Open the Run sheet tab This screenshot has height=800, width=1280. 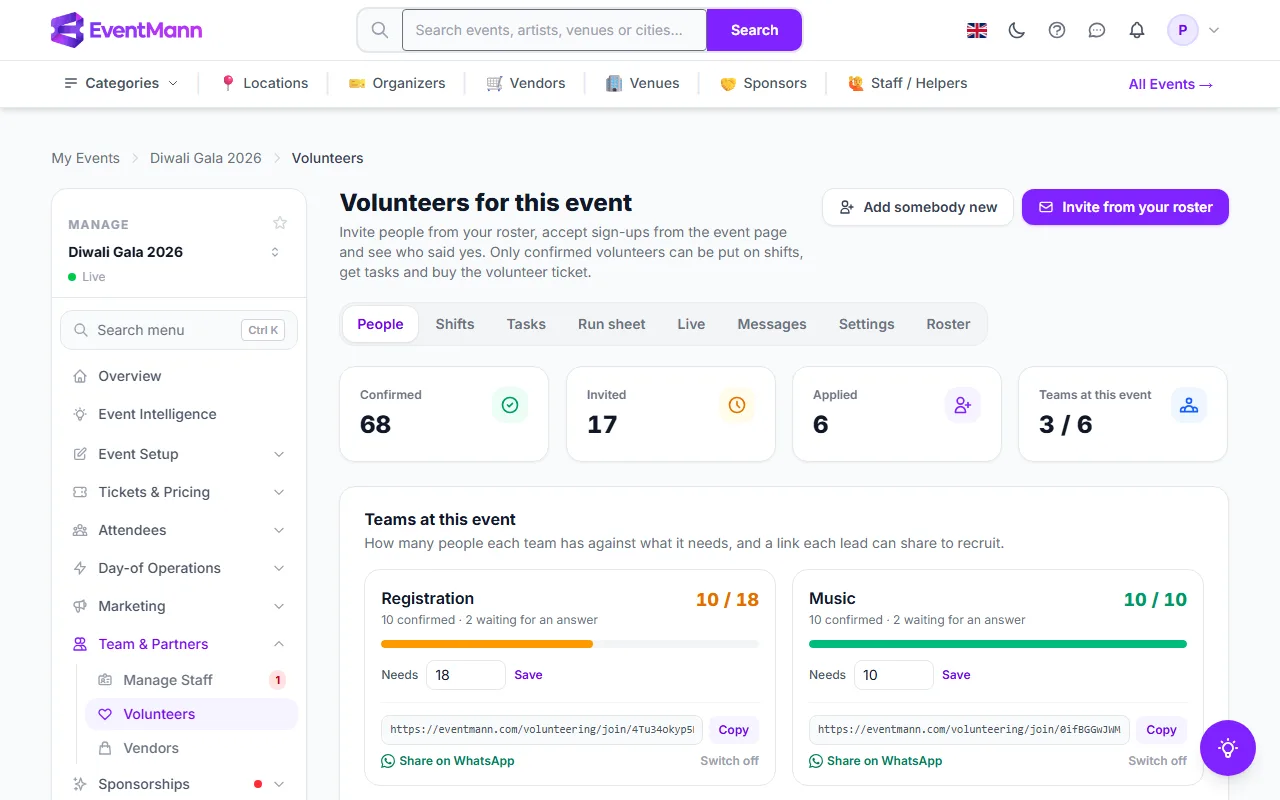tap(612, 324)
